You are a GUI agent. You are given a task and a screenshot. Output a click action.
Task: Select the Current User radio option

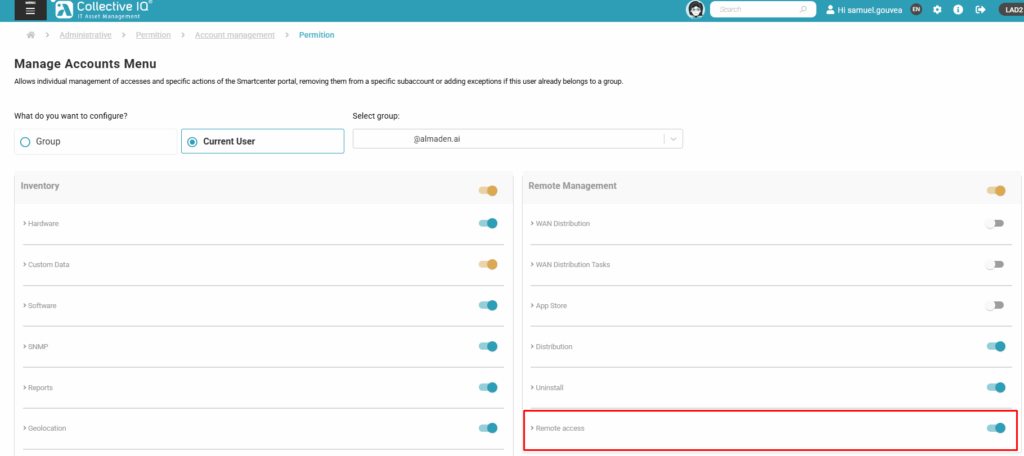coord(263,141)
